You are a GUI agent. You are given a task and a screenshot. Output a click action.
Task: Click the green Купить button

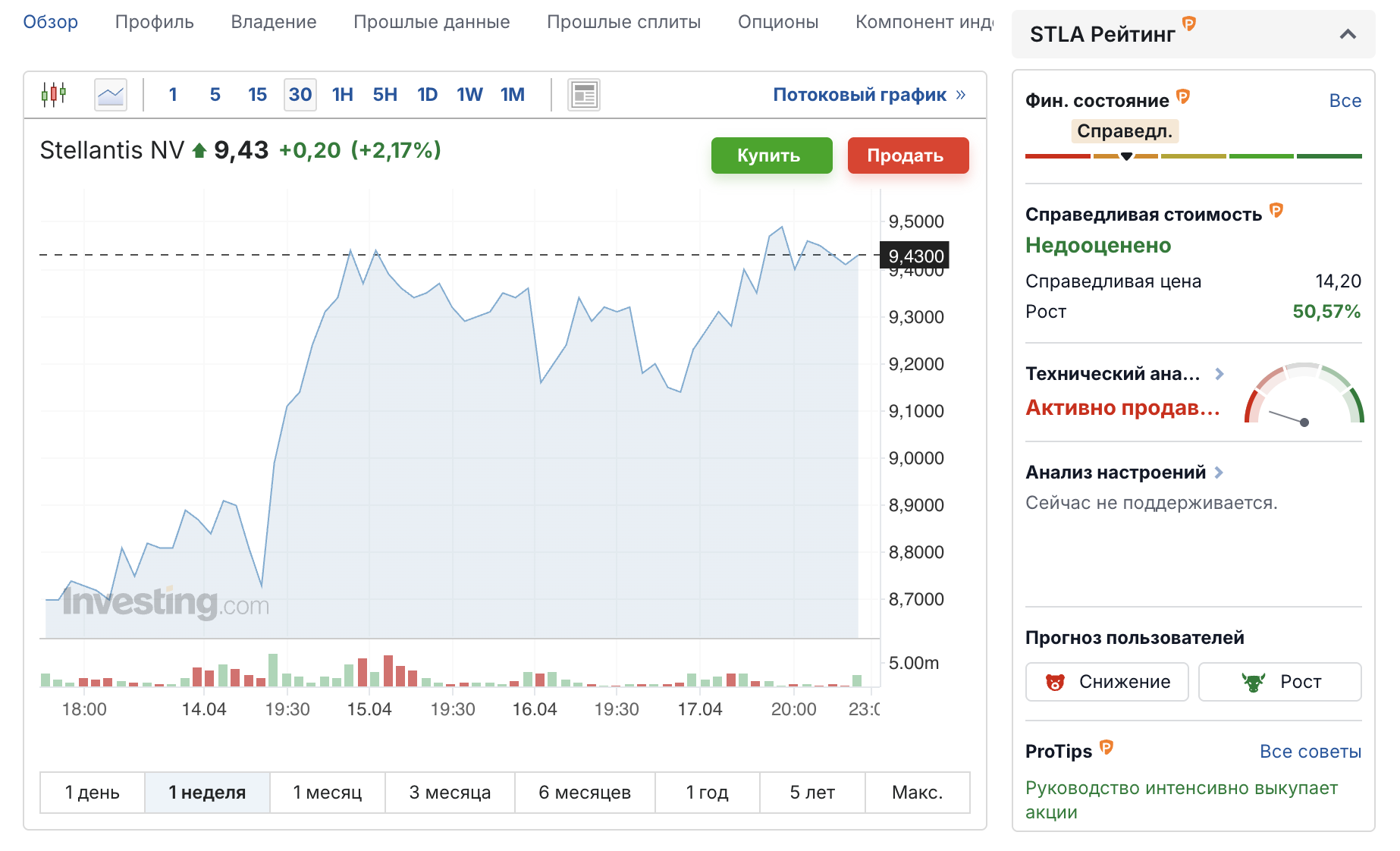click(771, 155)
